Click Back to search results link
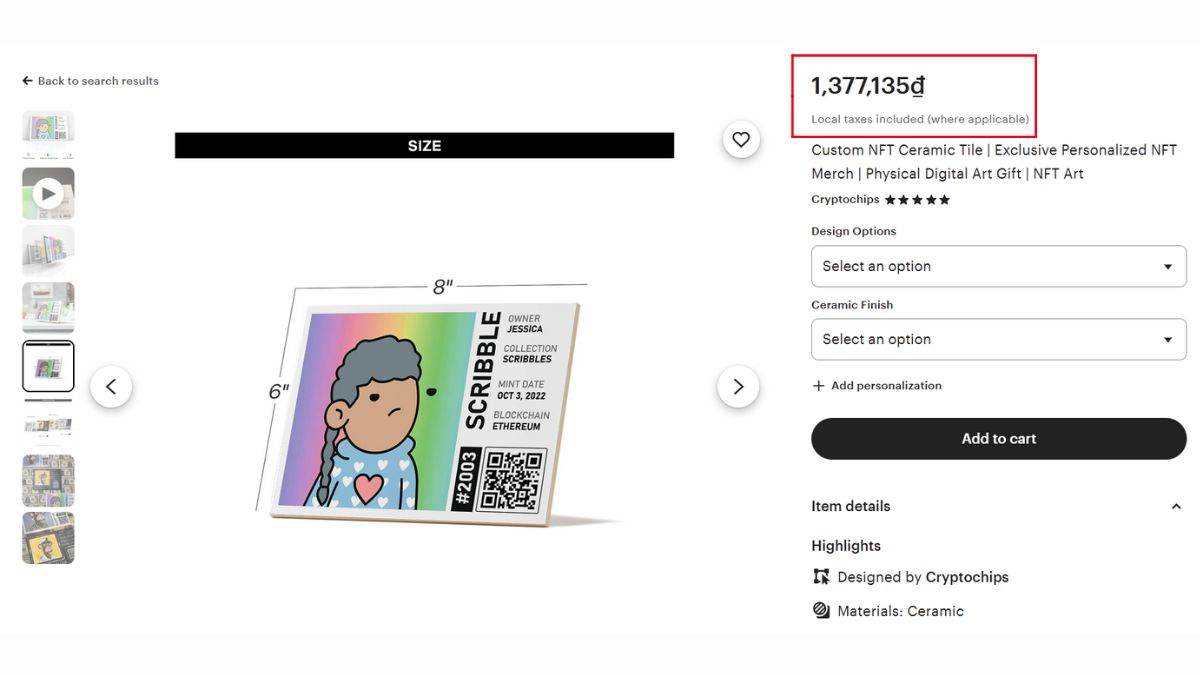 coord(98,81)
